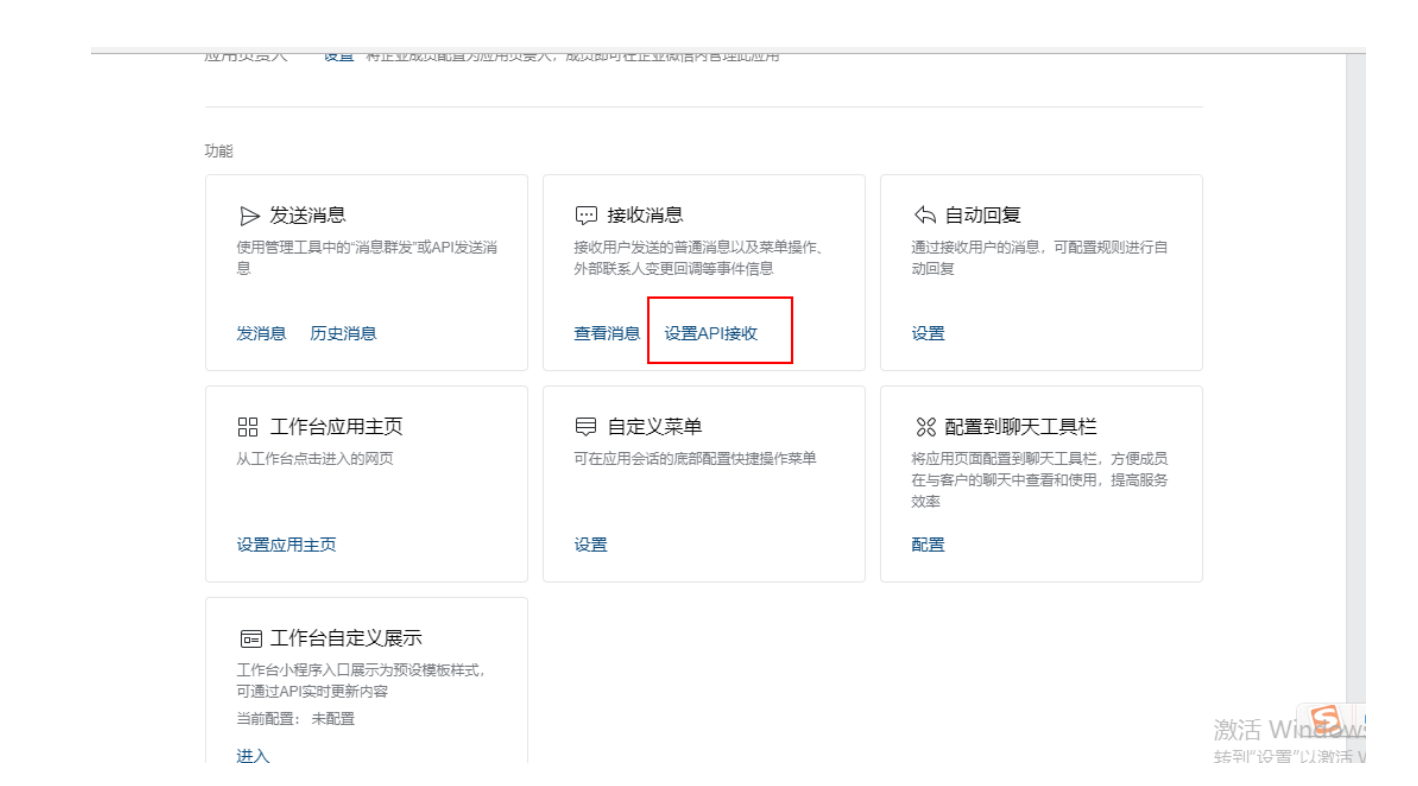This screenshot has width=1418, height=786.
Task: Click the 接收消息 card title
Action: 645,216
